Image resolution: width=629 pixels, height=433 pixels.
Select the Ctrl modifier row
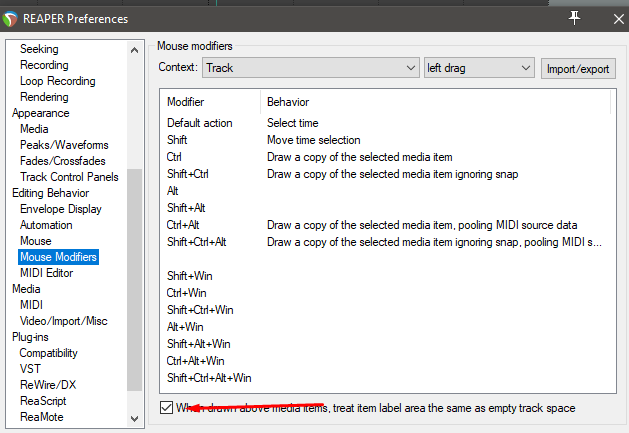point(388,157)
